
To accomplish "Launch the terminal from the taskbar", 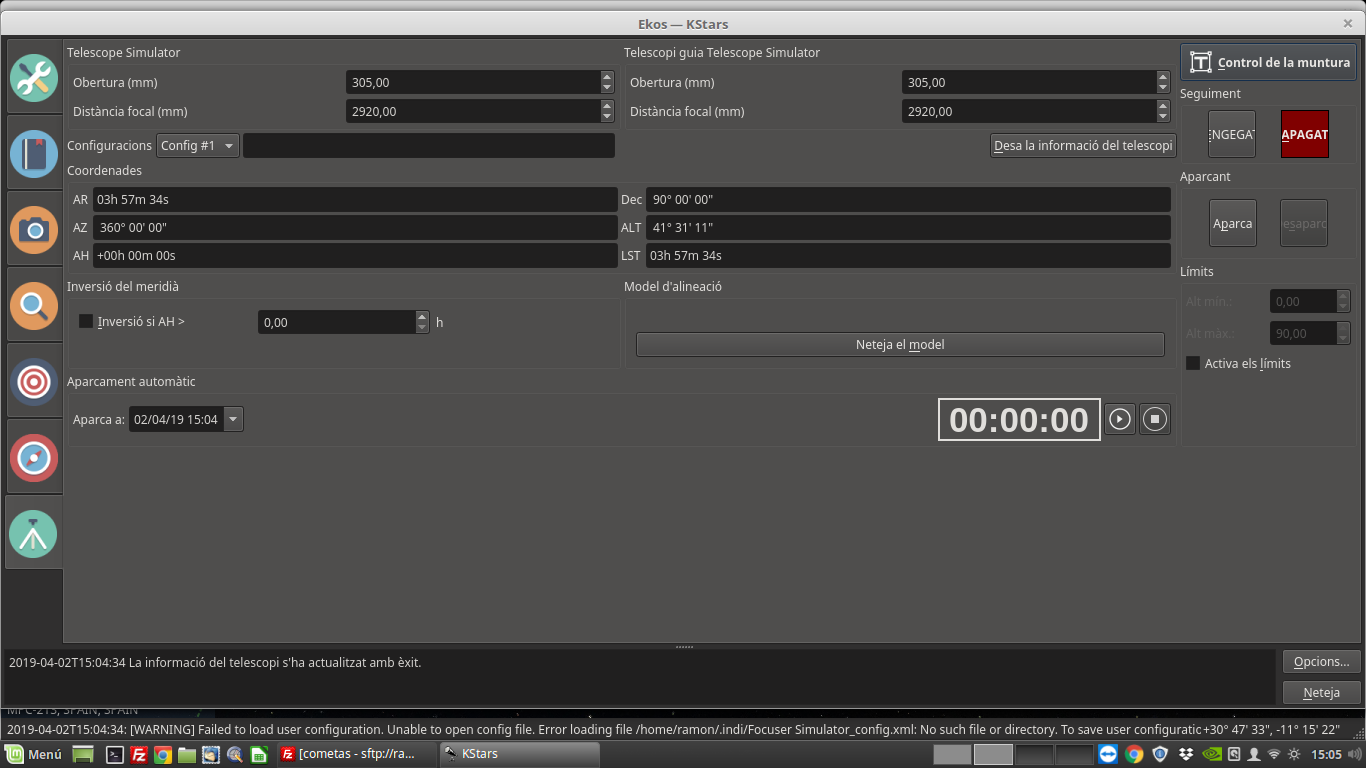I will [115, 754].
